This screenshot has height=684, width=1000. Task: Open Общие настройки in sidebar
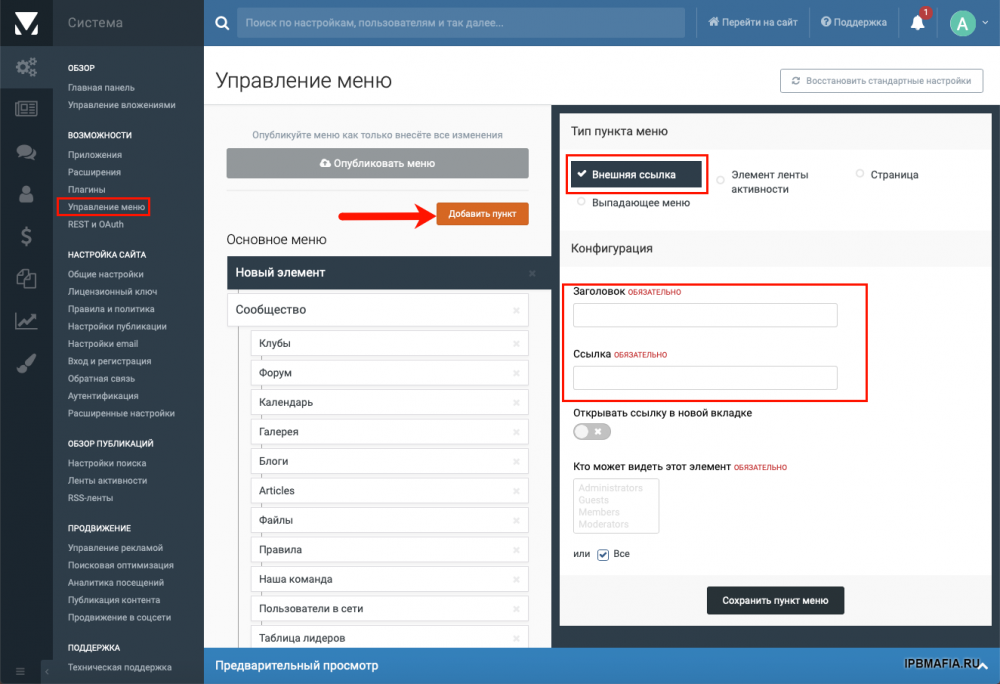tap(105, 274)
